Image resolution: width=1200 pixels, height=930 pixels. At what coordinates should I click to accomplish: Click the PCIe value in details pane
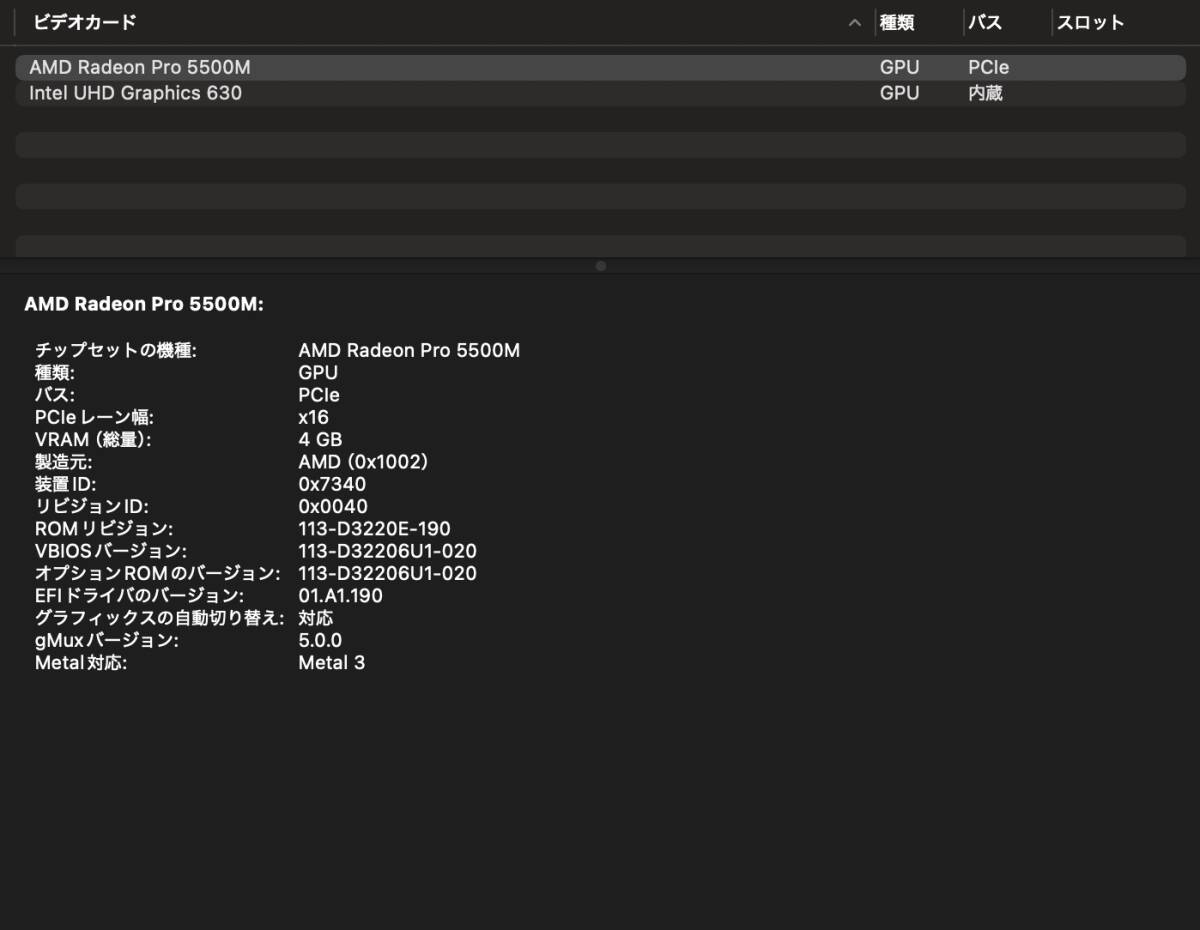[x=319, y=395]
